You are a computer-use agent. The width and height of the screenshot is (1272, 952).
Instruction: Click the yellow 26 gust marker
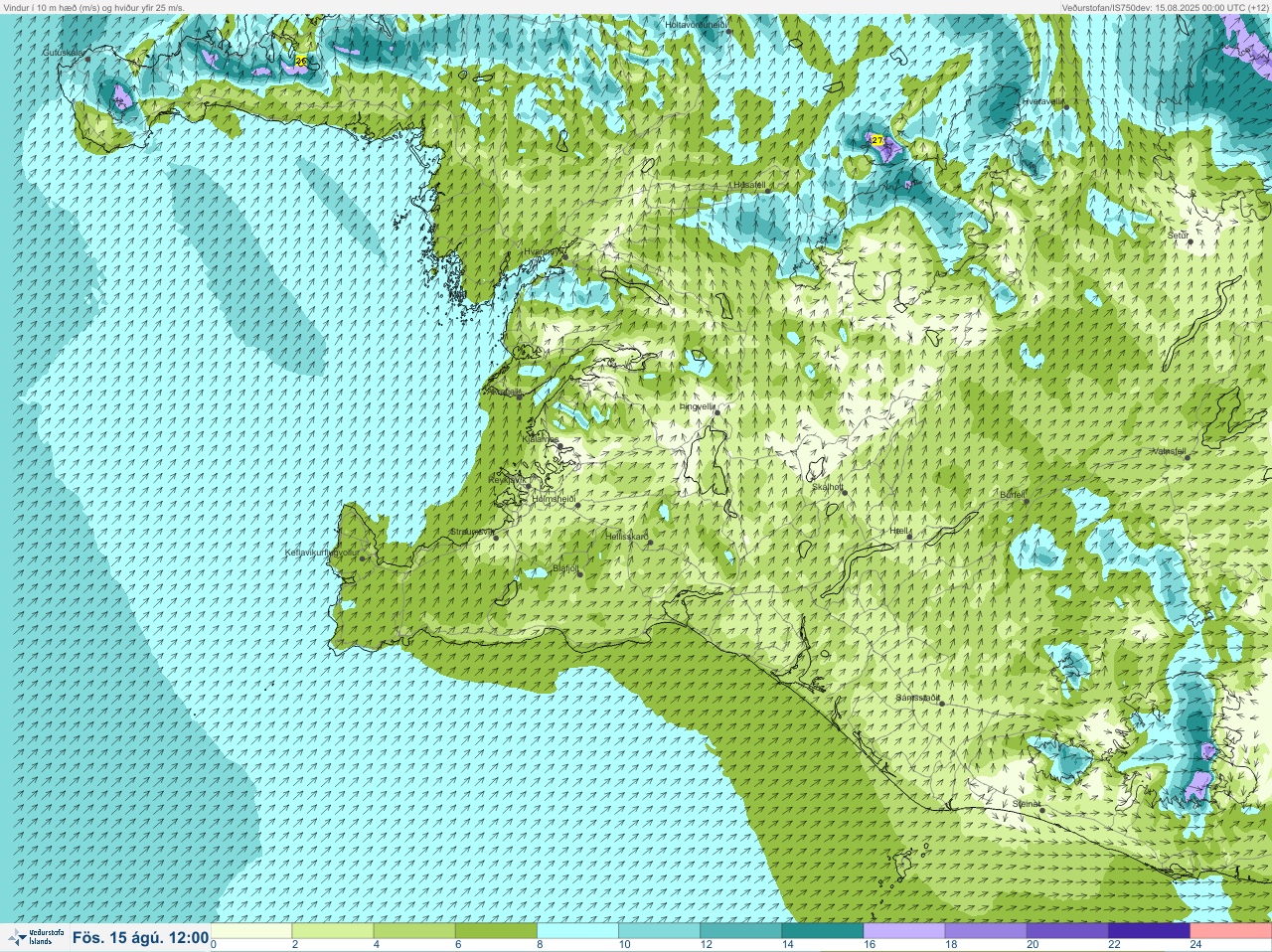coord(301,62)
